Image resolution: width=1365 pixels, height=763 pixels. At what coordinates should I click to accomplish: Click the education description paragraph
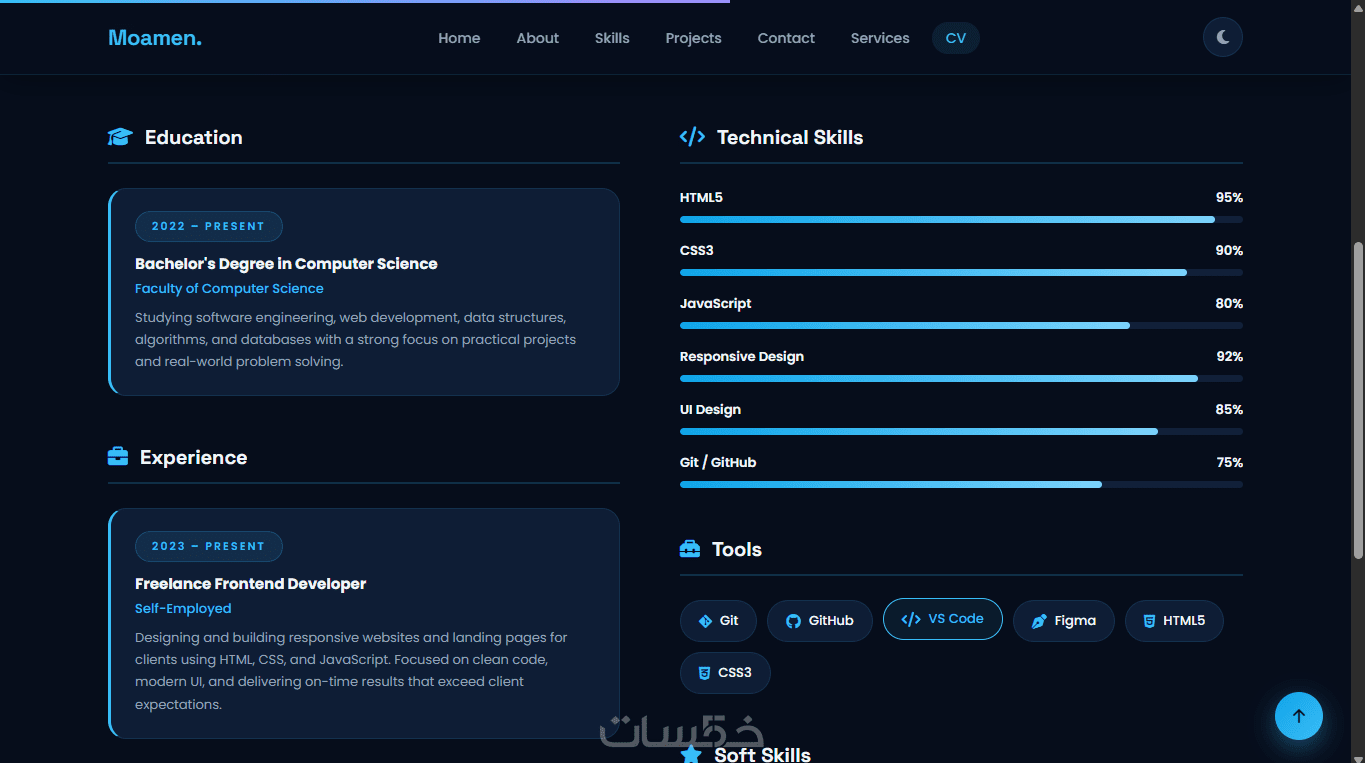click(355, 339)
